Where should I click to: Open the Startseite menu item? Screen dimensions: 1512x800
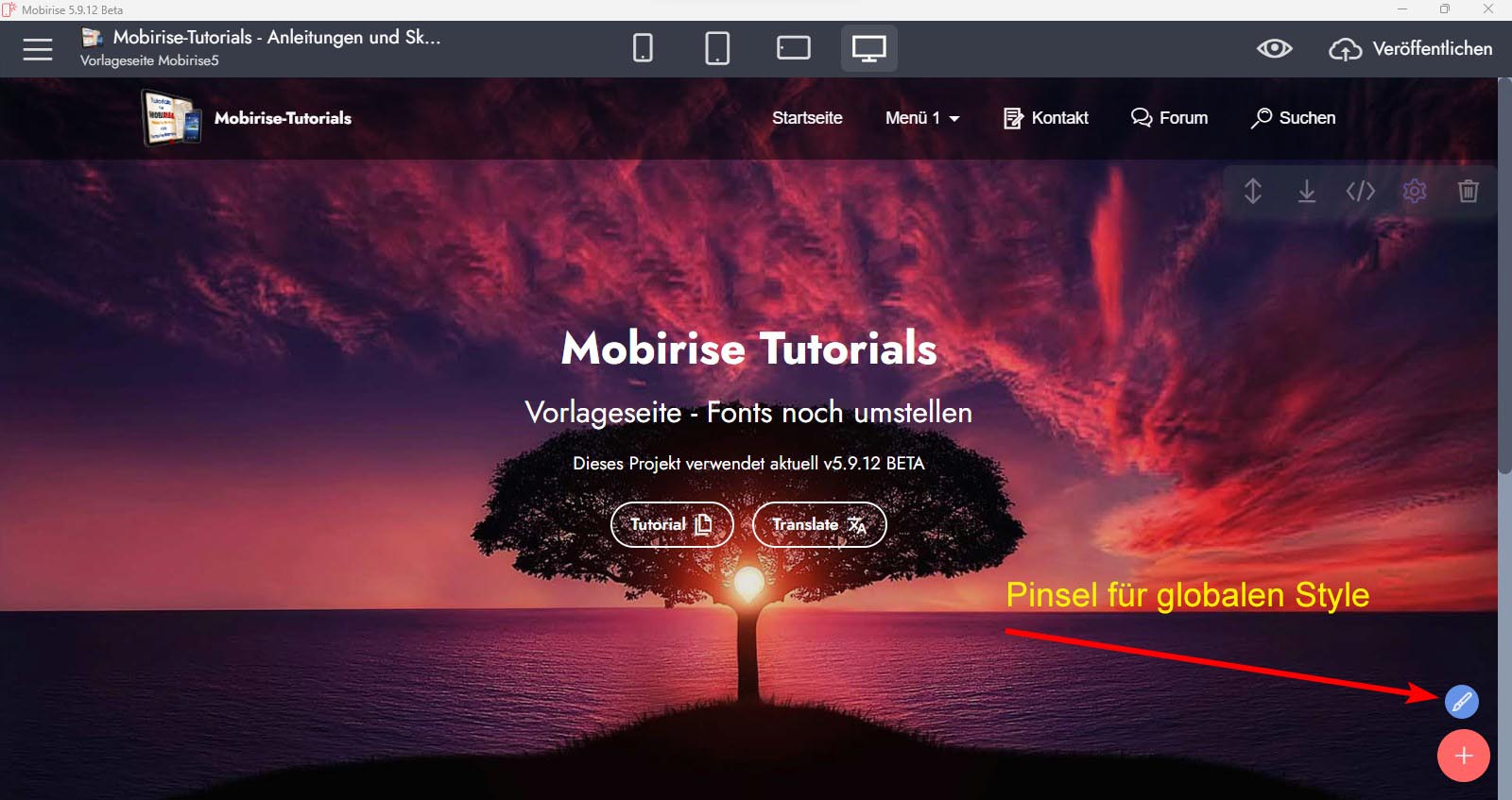coord(807,118)
